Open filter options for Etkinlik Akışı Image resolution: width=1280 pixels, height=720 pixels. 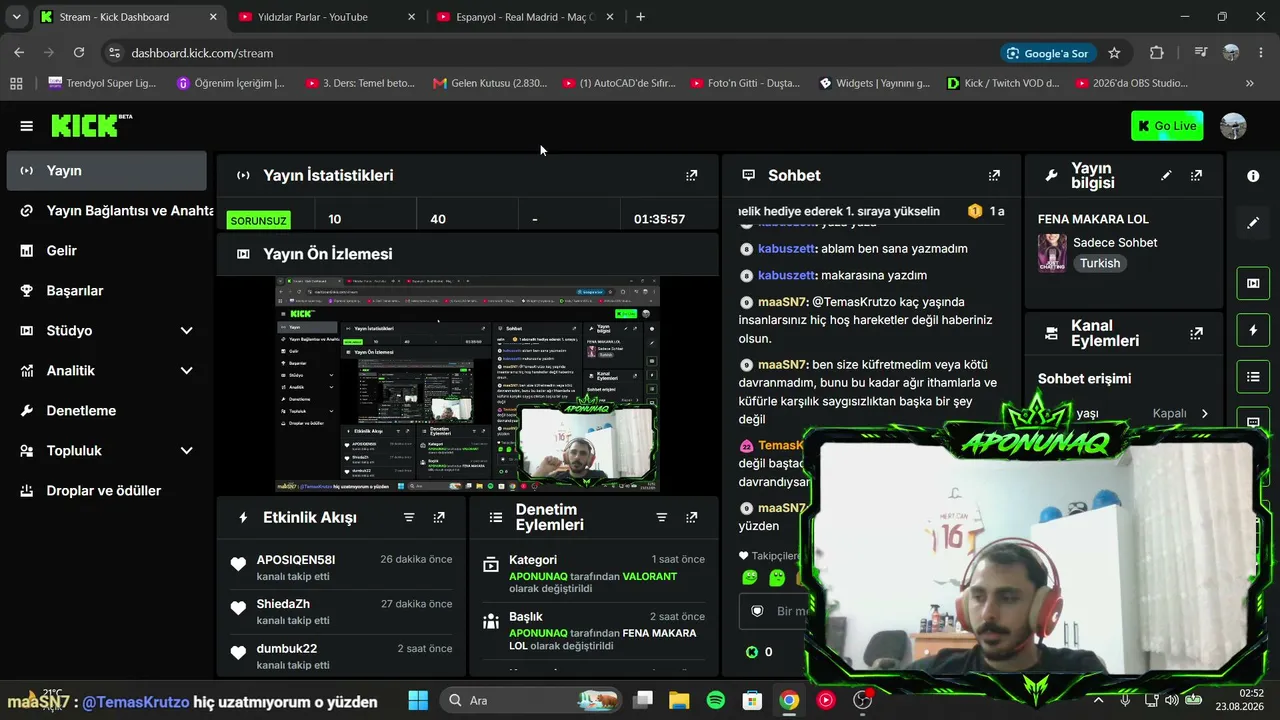tap(409, 517)
